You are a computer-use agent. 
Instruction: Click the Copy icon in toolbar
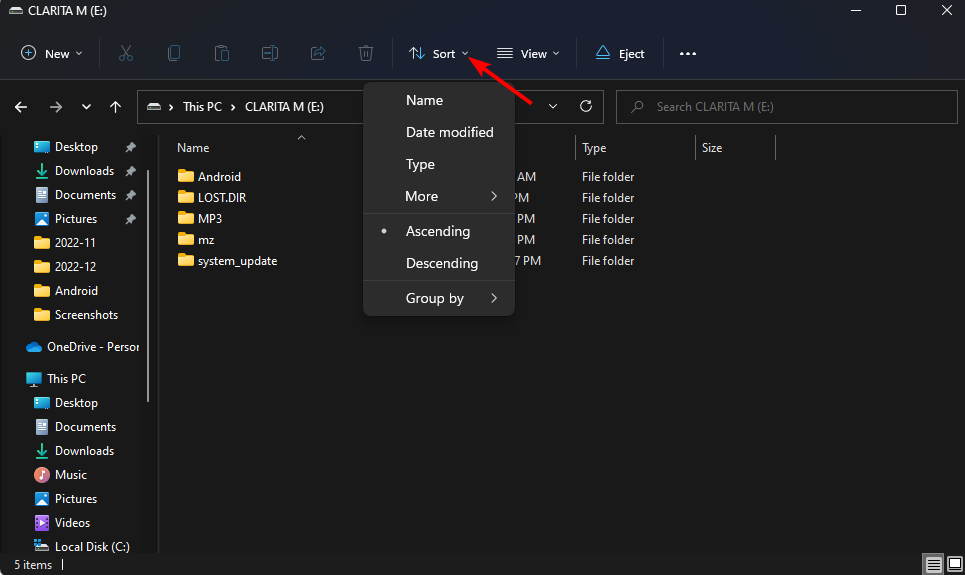coord(174,54)
